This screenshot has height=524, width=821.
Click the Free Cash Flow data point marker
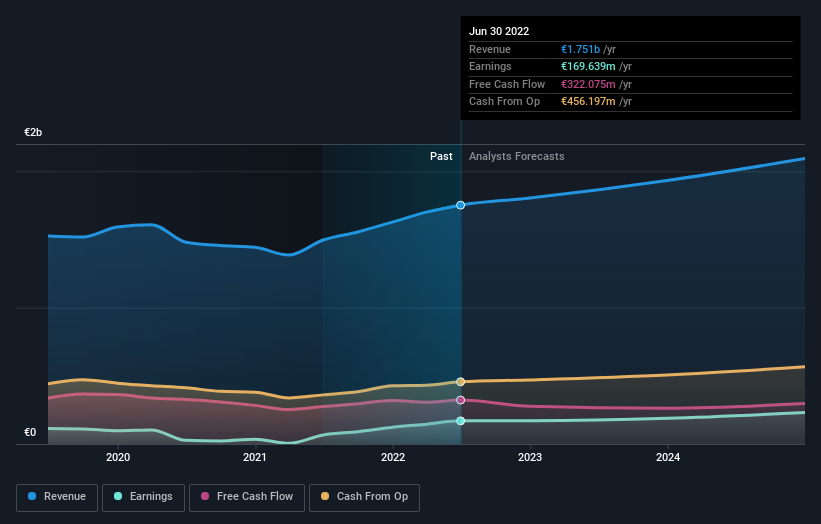[460, 400]
